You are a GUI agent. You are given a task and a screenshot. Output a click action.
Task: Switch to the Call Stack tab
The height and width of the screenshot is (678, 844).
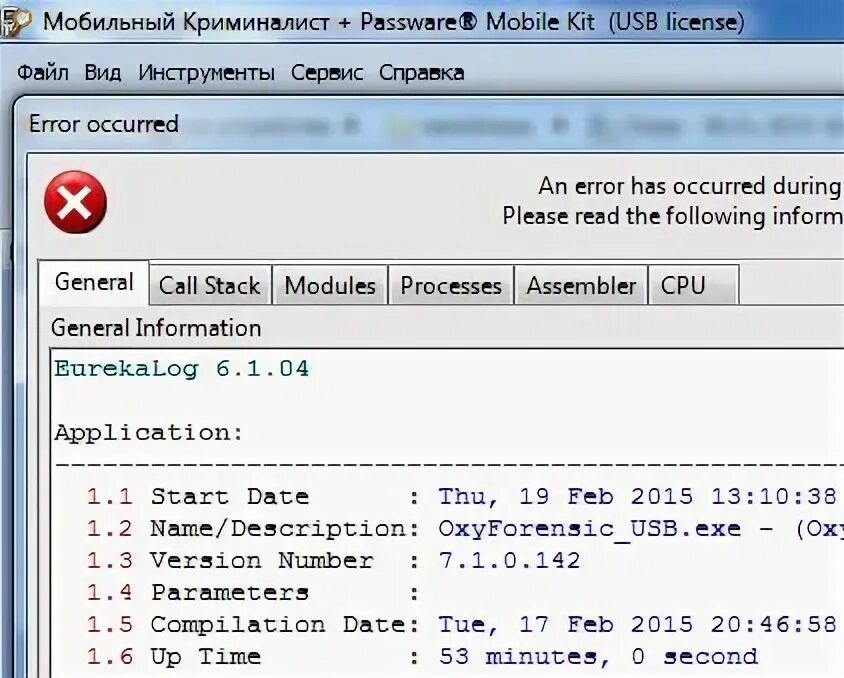coord(210,285)
